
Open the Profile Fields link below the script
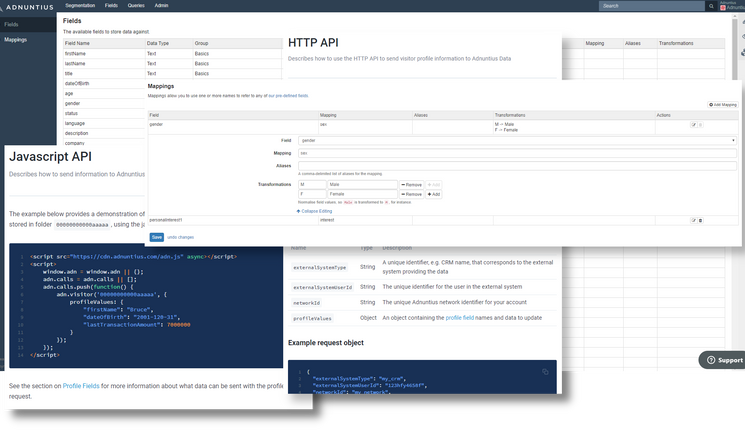[x=81, y=386]
